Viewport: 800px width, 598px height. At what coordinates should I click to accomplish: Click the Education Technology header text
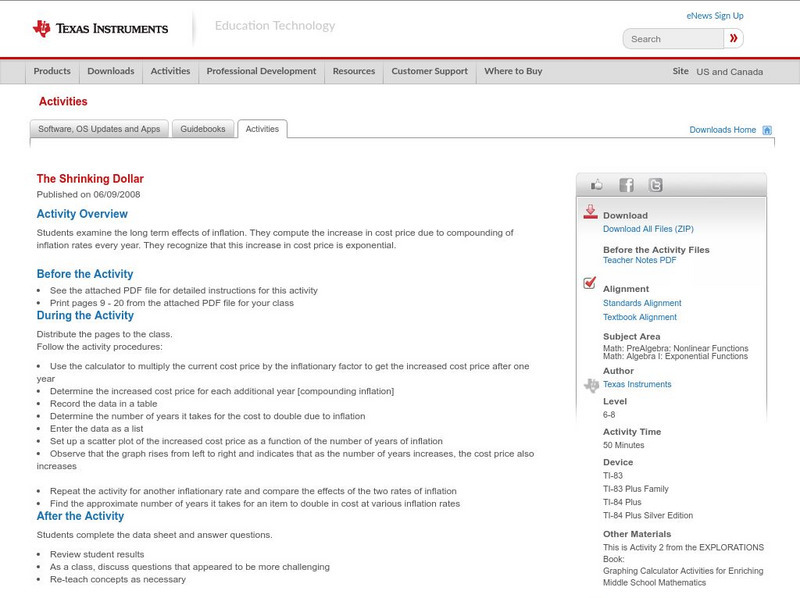275,26
